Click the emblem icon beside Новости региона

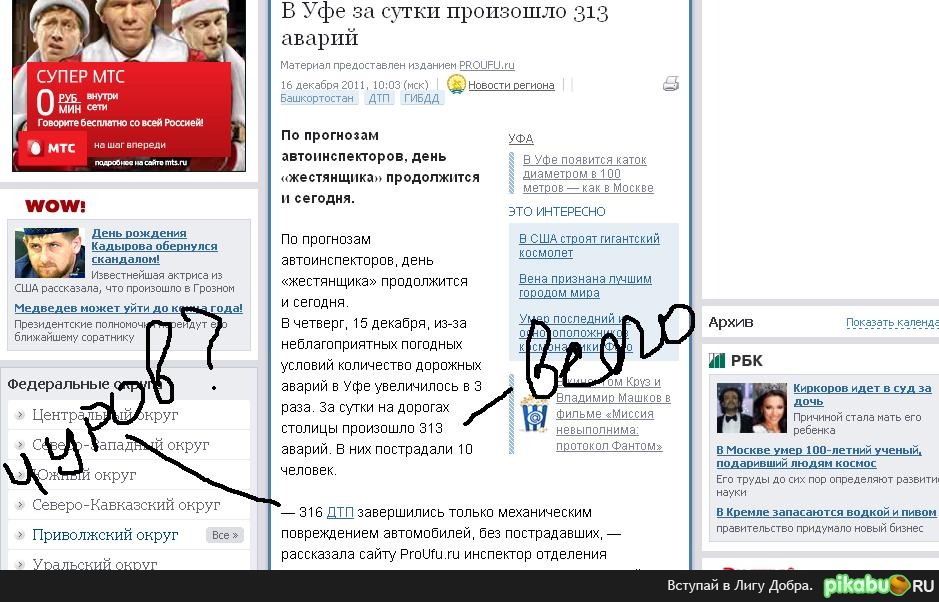[457, 85]
